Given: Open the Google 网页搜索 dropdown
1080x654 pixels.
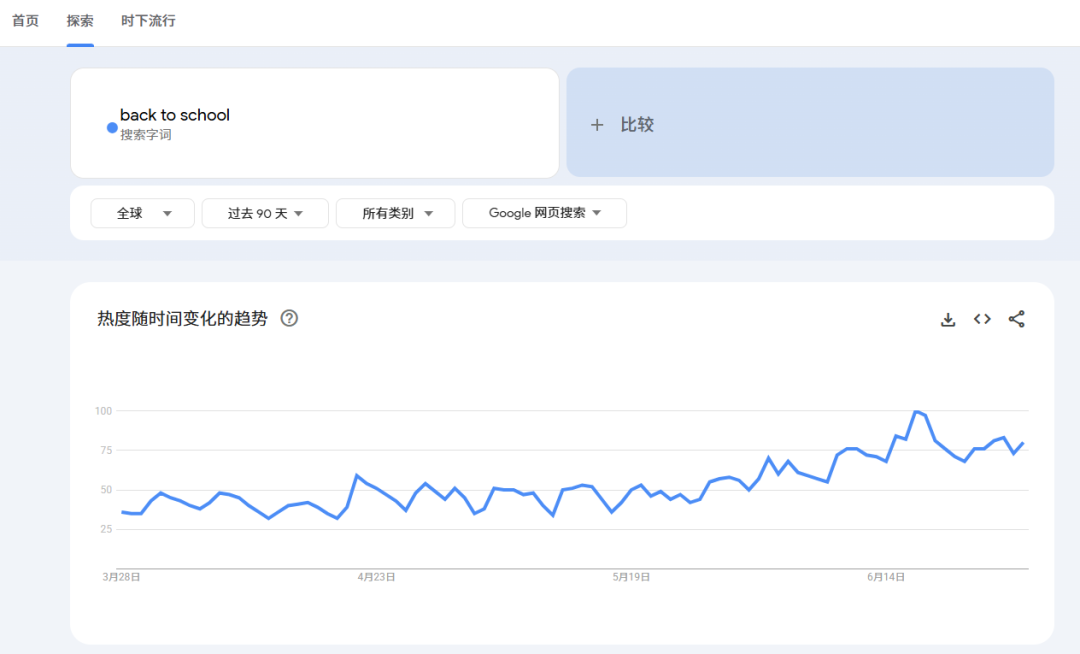Looking at the screenshot, I should tap(544, 213).
